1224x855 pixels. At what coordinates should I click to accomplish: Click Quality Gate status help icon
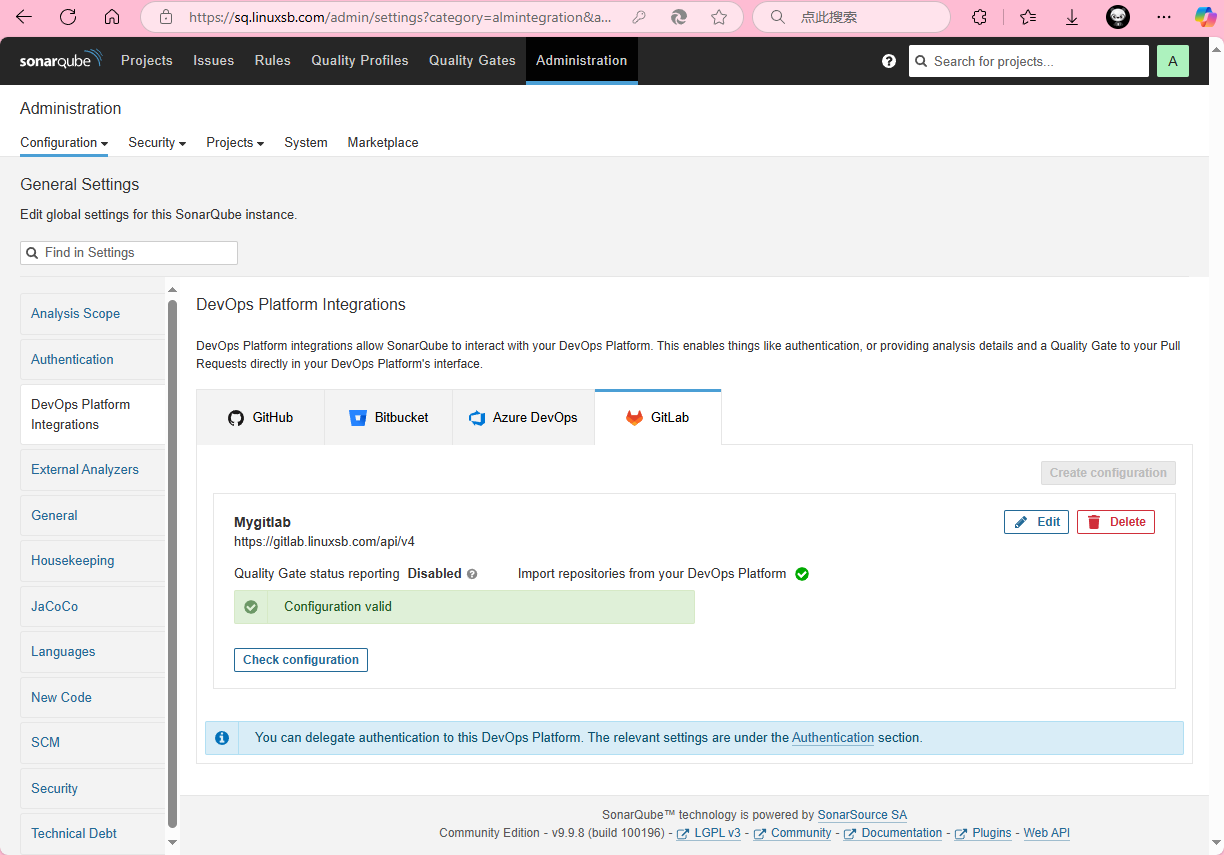472,574
